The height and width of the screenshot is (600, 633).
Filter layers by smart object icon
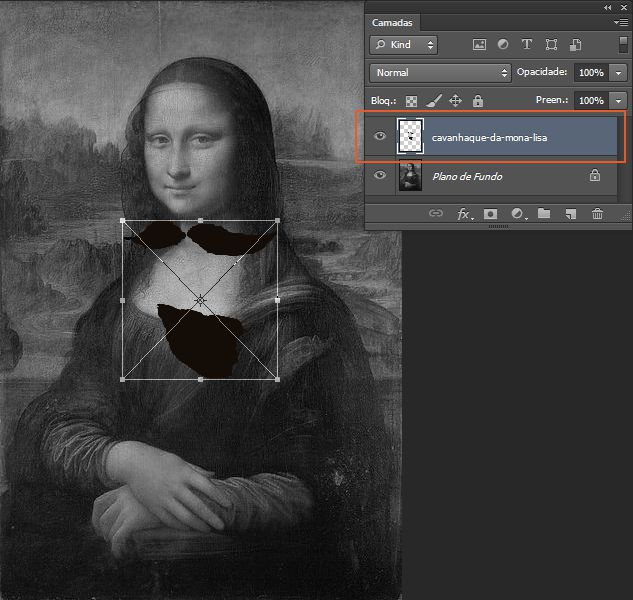(x=575, y=44)
